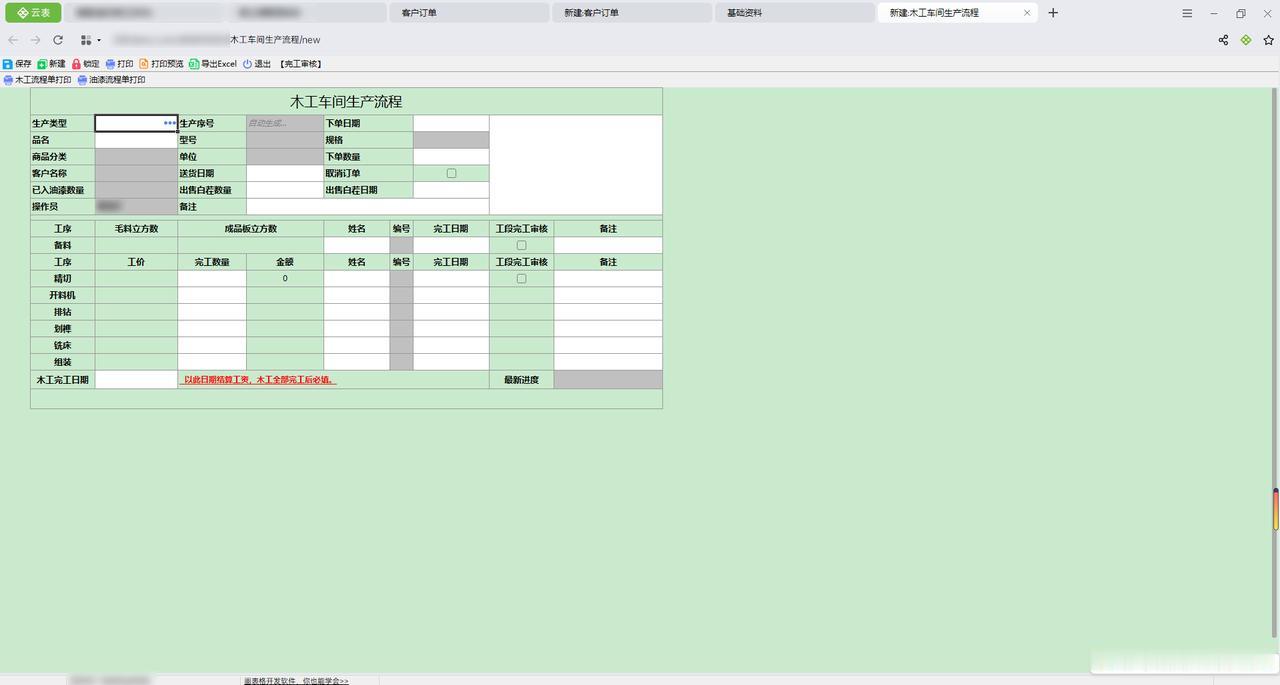Viewport: 1280px width, 685px height.
Task: Click the 【完工审核】 button
Action: pos(300,64)
